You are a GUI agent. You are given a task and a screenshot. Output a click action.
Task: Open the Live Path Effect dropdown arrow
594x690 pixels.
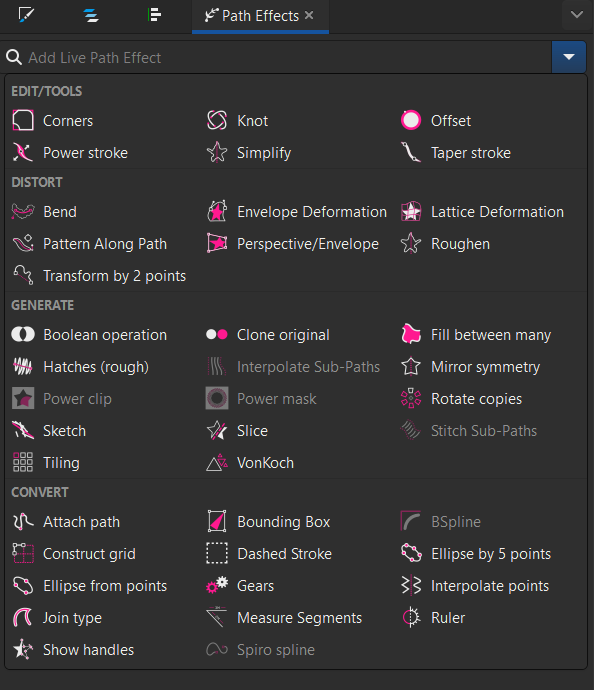point(568,57)
